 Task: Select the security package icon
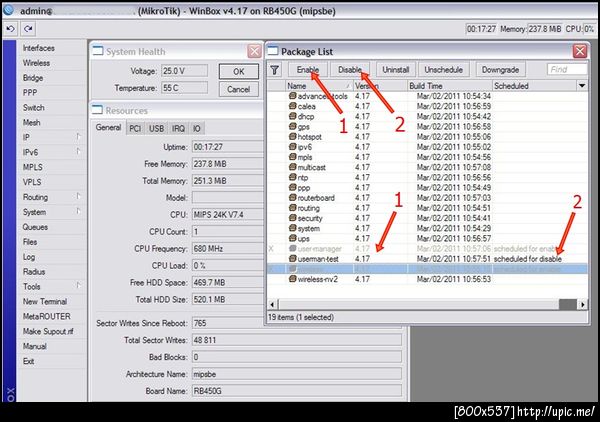(292, 218)
